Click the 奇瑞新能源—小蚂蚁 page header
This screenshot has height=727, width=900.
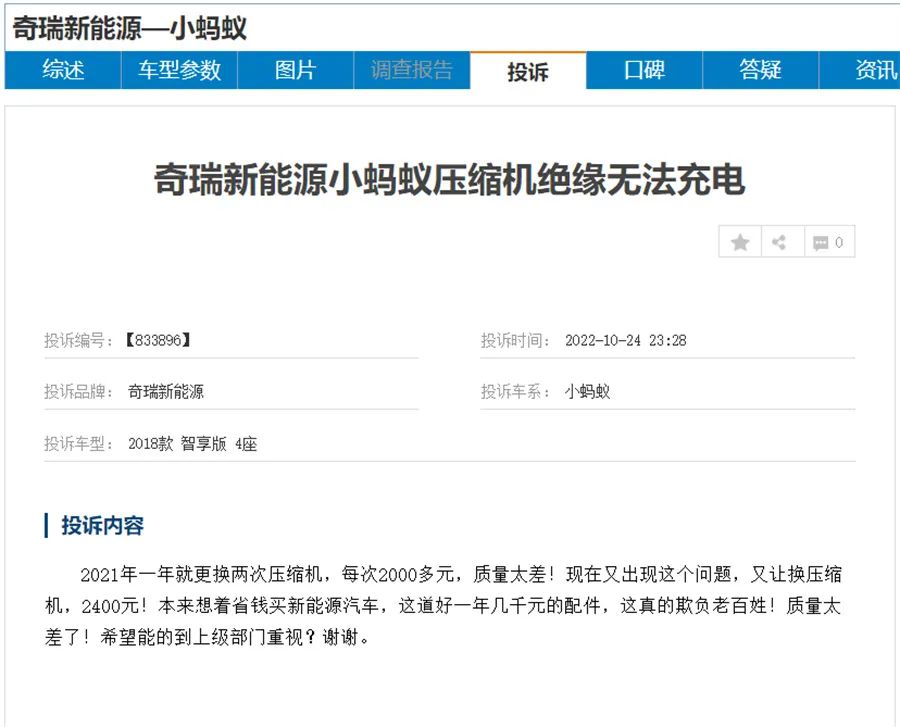(x=129, y=28)
